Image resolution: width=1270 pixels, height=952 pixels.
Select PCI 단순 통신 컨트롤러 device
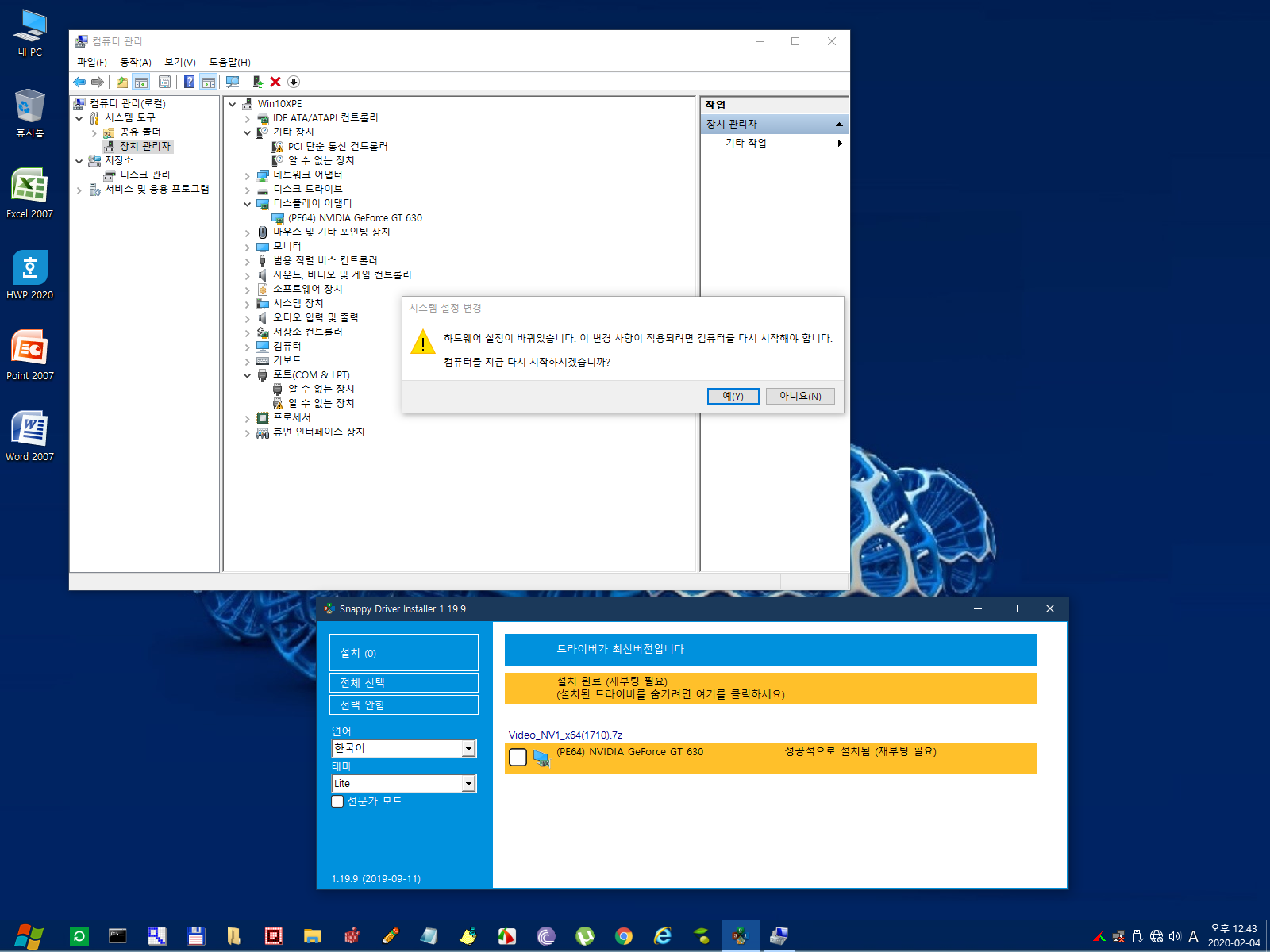[337, 147]
